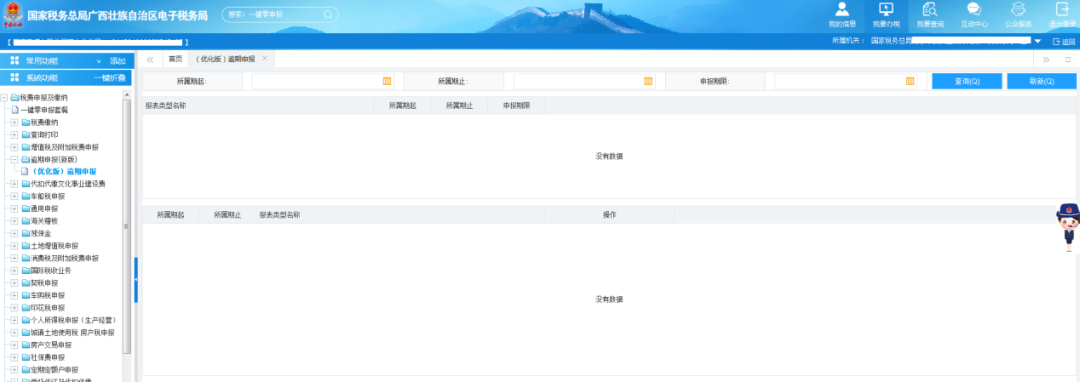Switch to 首页 tab

[176, 59]
